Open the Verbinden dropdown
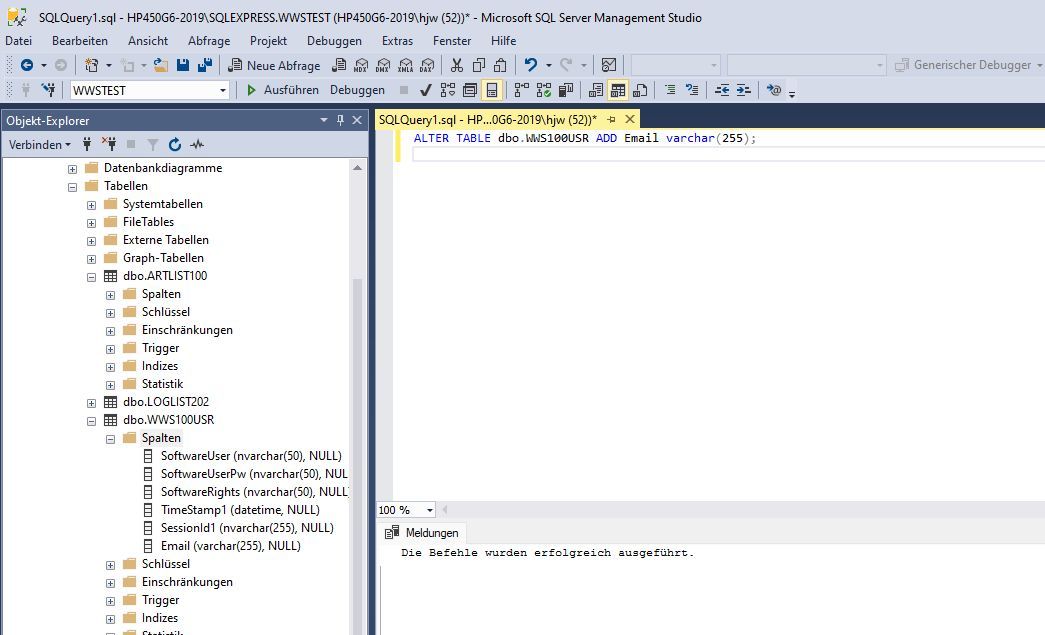1045x635 pixels. [x=39, y=145]
